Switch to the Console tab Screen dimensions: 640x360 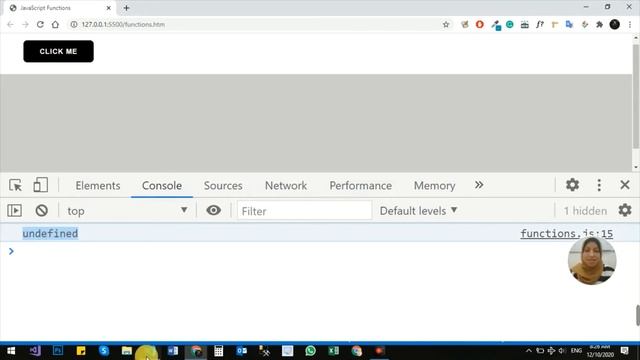(162, 186)
